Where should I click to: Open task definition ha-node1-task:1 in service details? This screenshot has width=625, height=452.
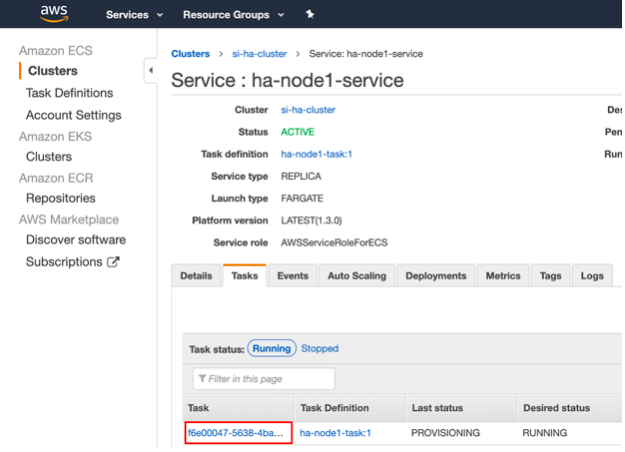pos(316,154)
